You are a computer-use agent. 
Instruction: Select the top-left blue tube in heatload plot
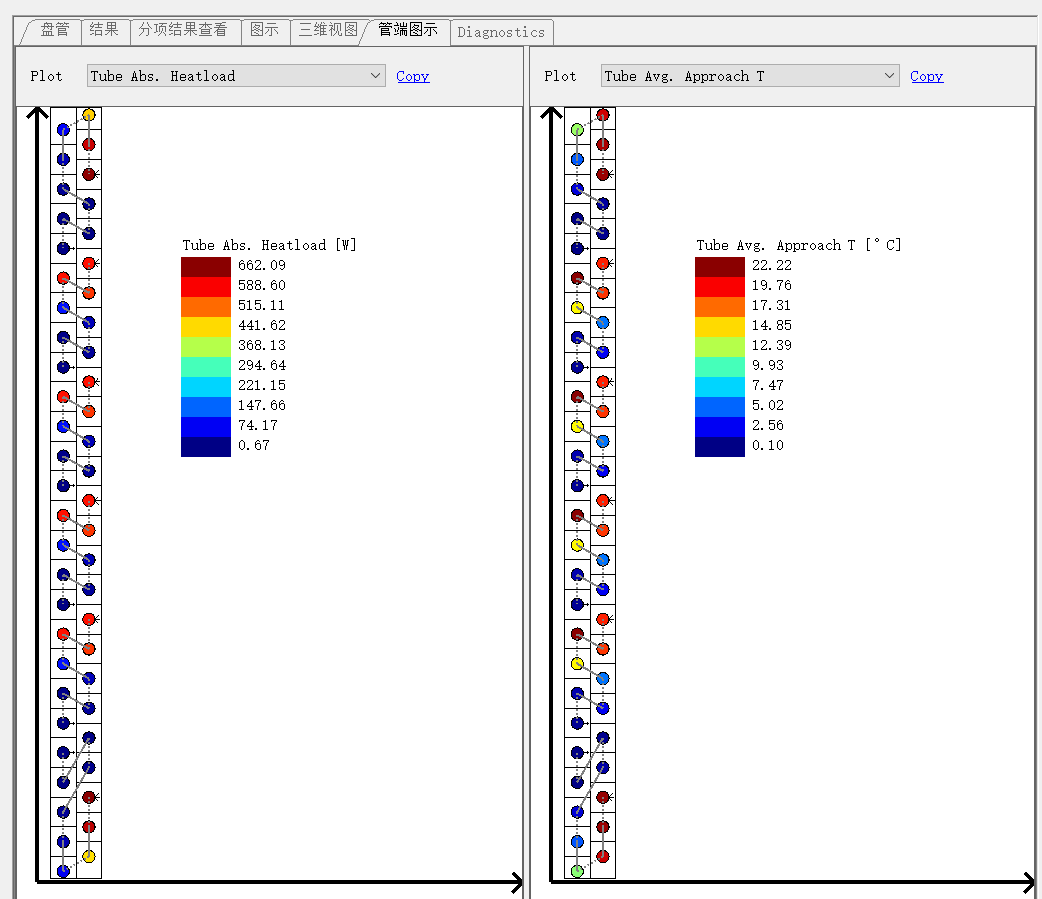pos(63,130)
